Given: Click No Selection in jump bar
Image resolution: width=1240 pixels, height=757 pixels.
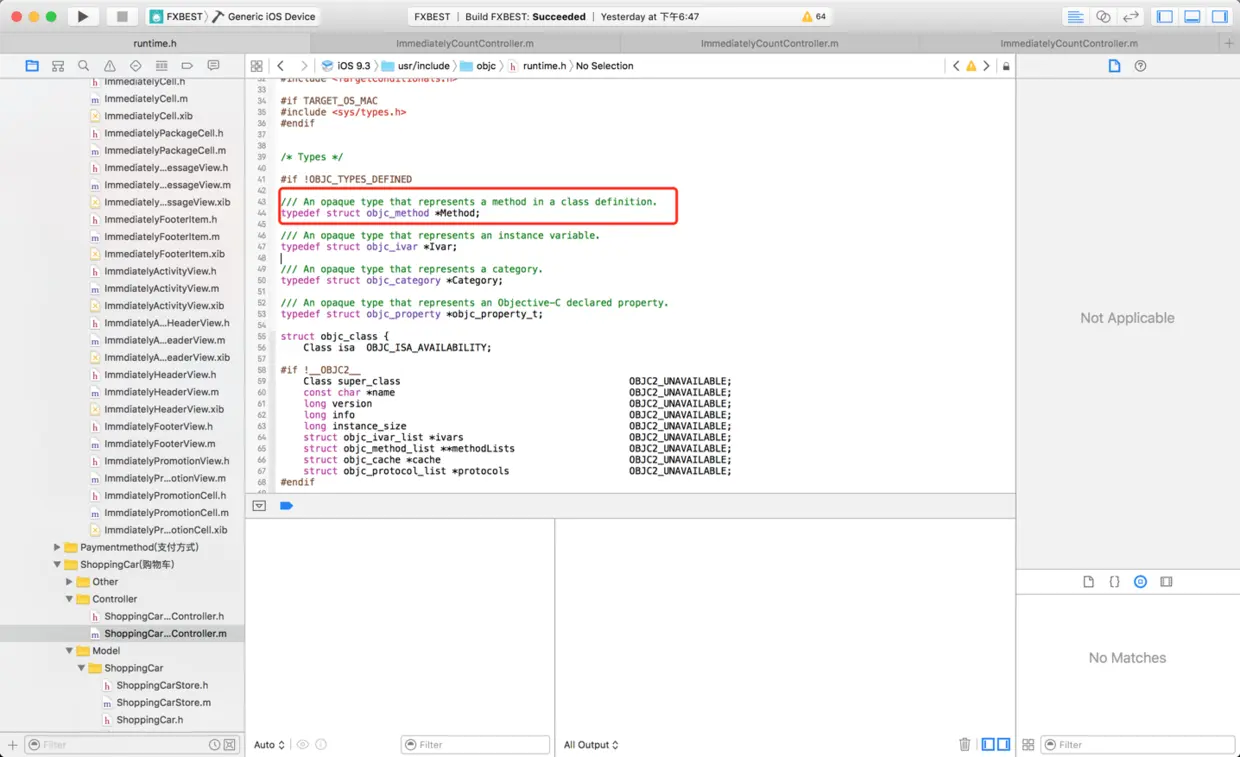Looking at the screenshot, I should point(604,66).
